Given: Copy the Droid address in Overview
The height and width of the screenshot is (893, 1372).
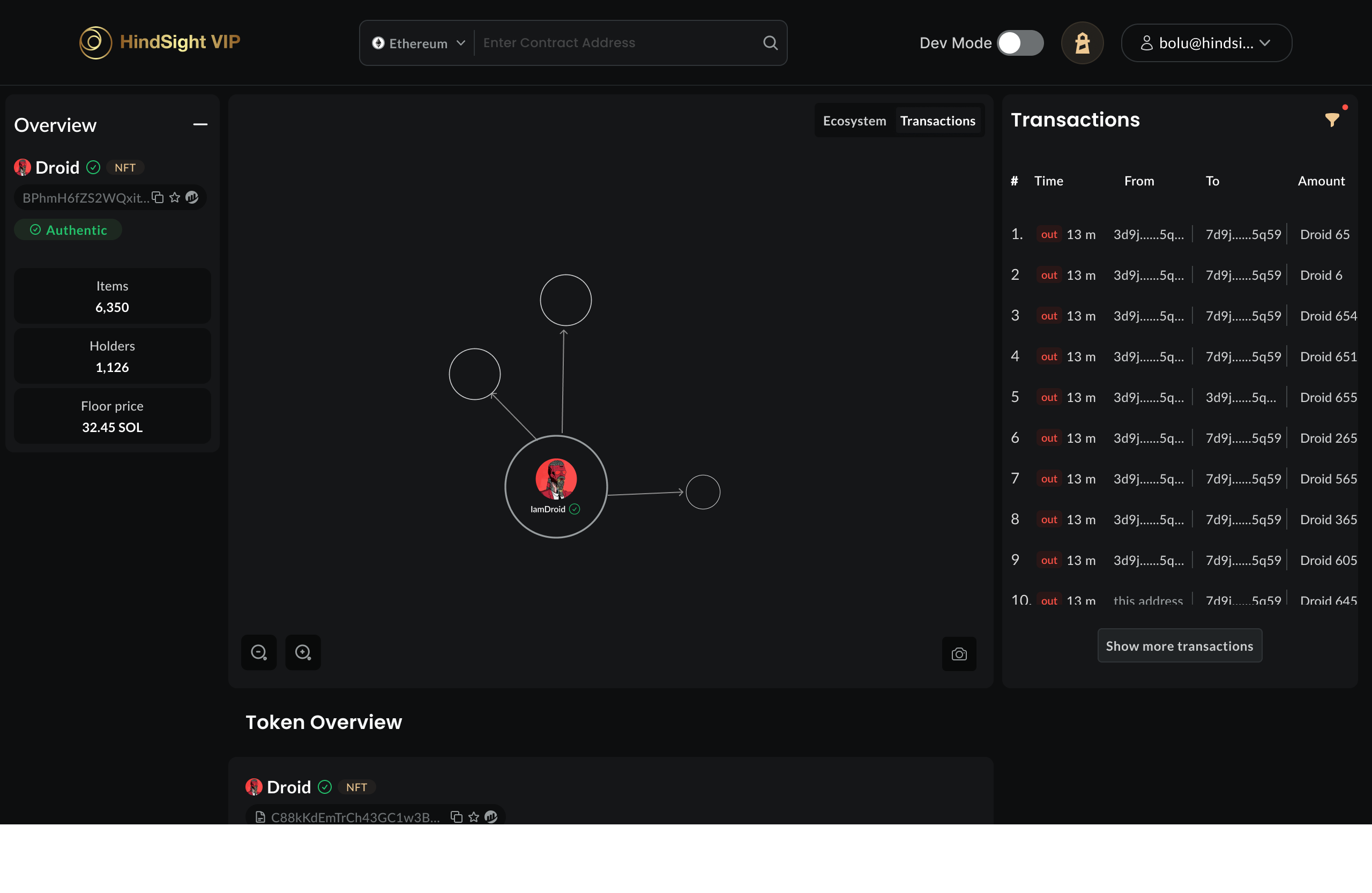Looking at the screenshot, I should pyautogui.click(x=158, y=198).
